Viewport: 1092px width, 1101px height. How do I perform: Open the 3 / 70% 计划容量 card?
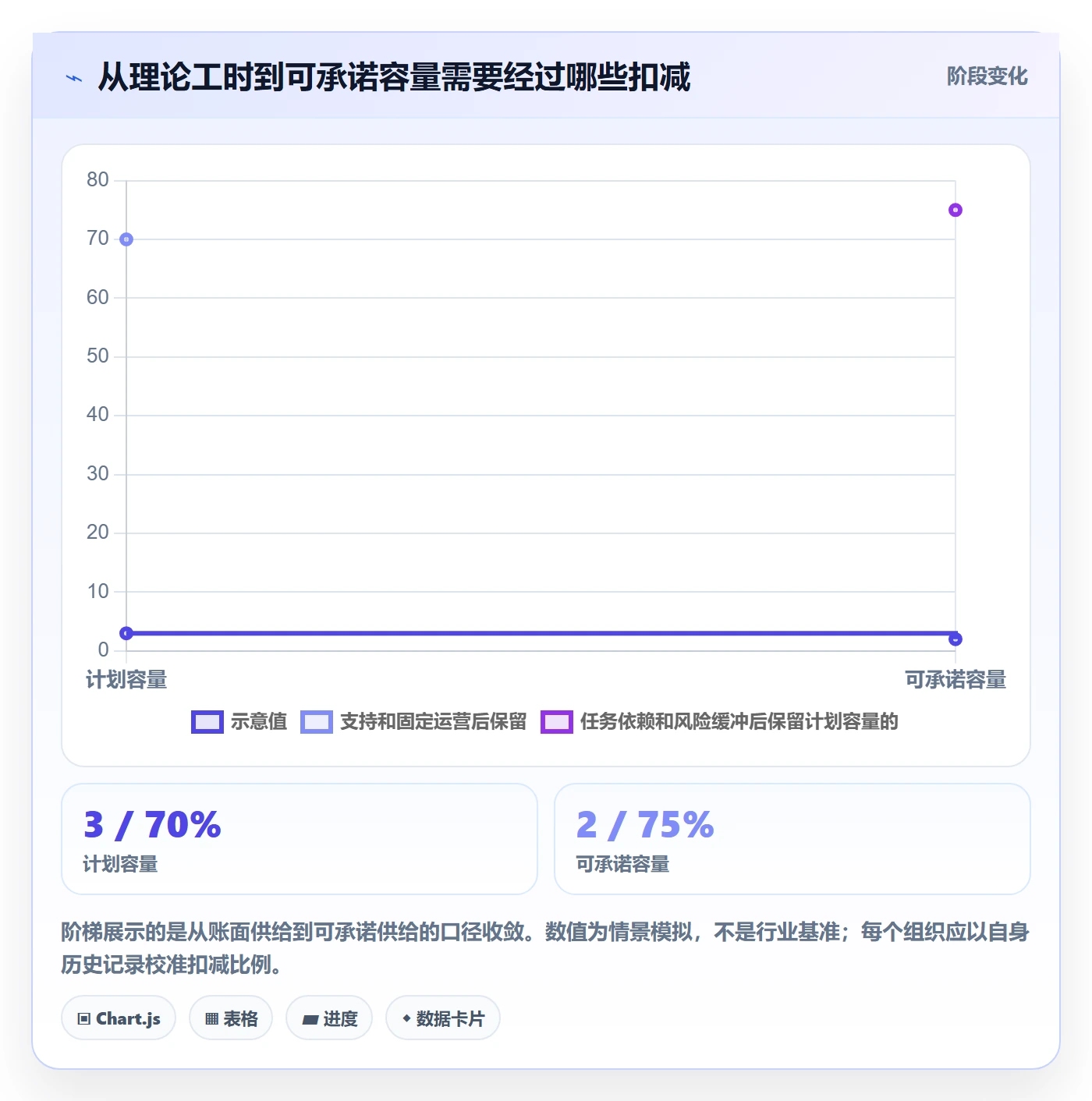[x=300, y=839]
